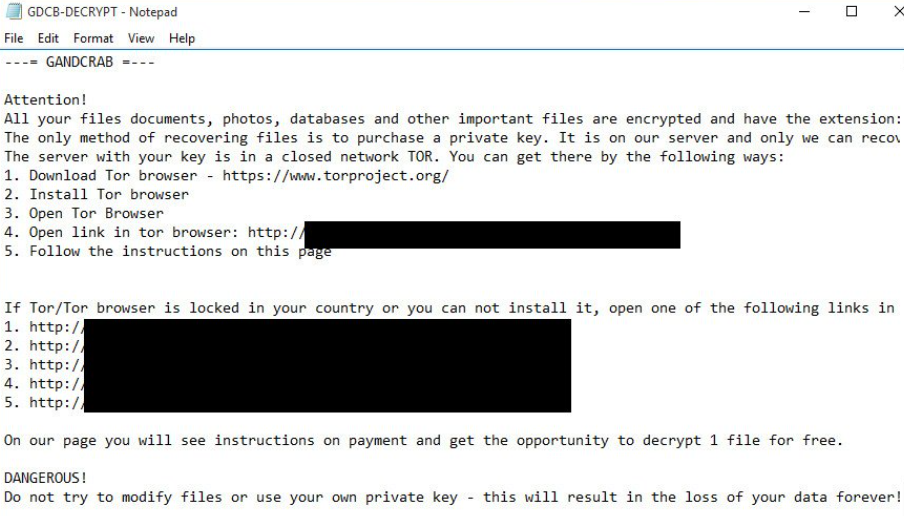Image resolution: width=904 pixels, height=516 pixels.
Task: Click the Notepad icon in the title bar
Action: point(12,12)
